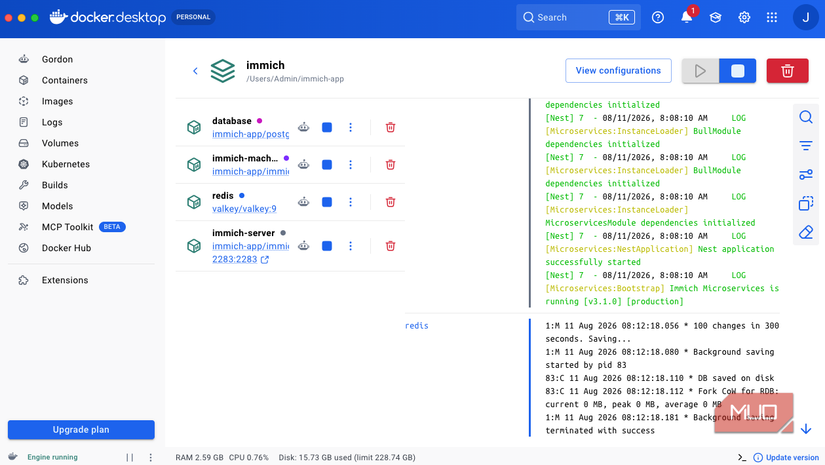
Task: Ask Gordon about immich-mach container
Action: click(x=304, y=165)
